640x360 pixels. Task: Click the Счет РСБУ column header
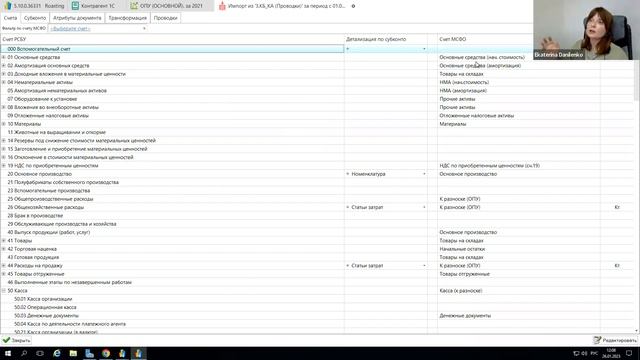coord(172,39)
